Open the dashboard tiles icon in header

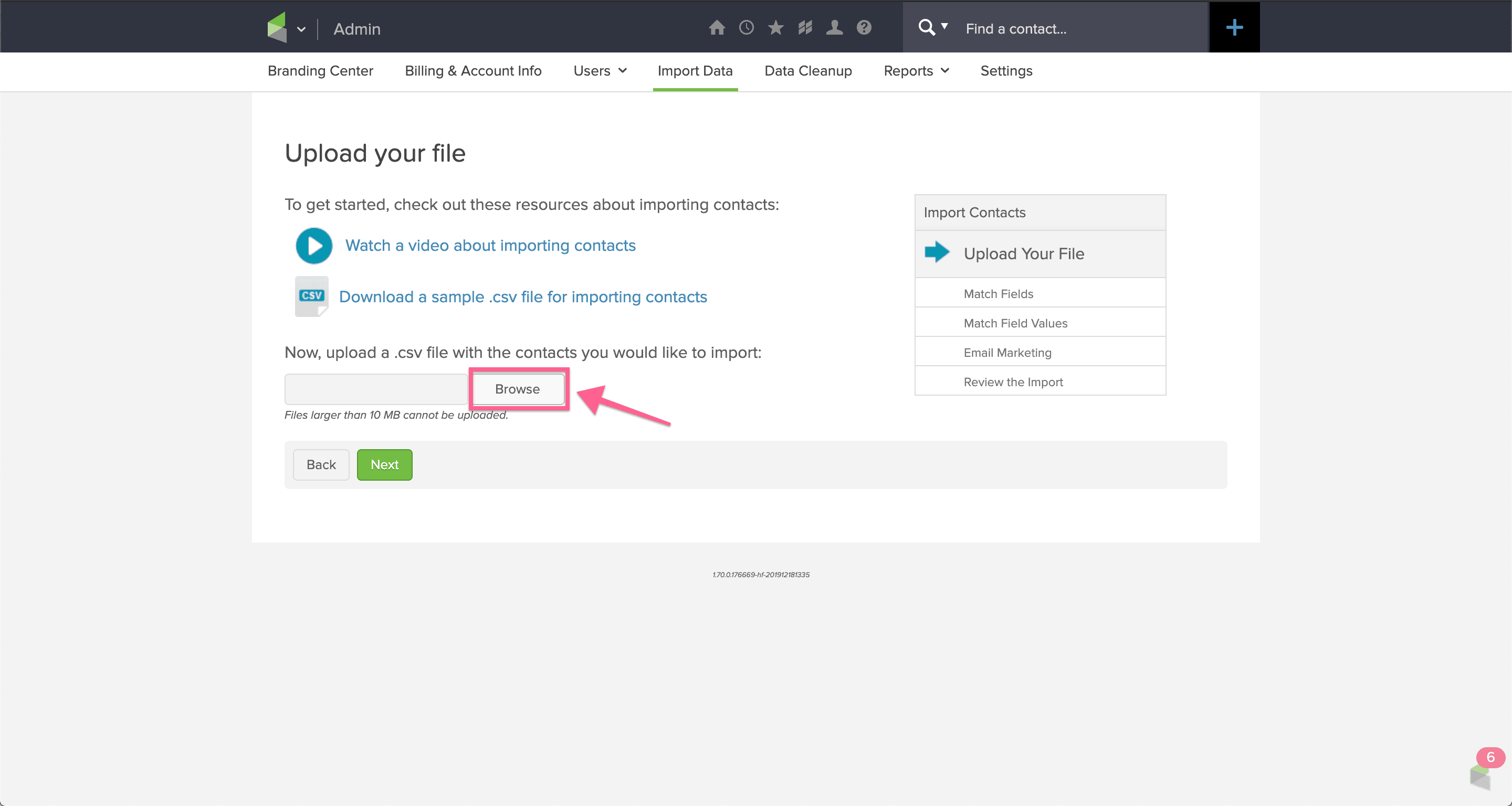pos(805,28)
